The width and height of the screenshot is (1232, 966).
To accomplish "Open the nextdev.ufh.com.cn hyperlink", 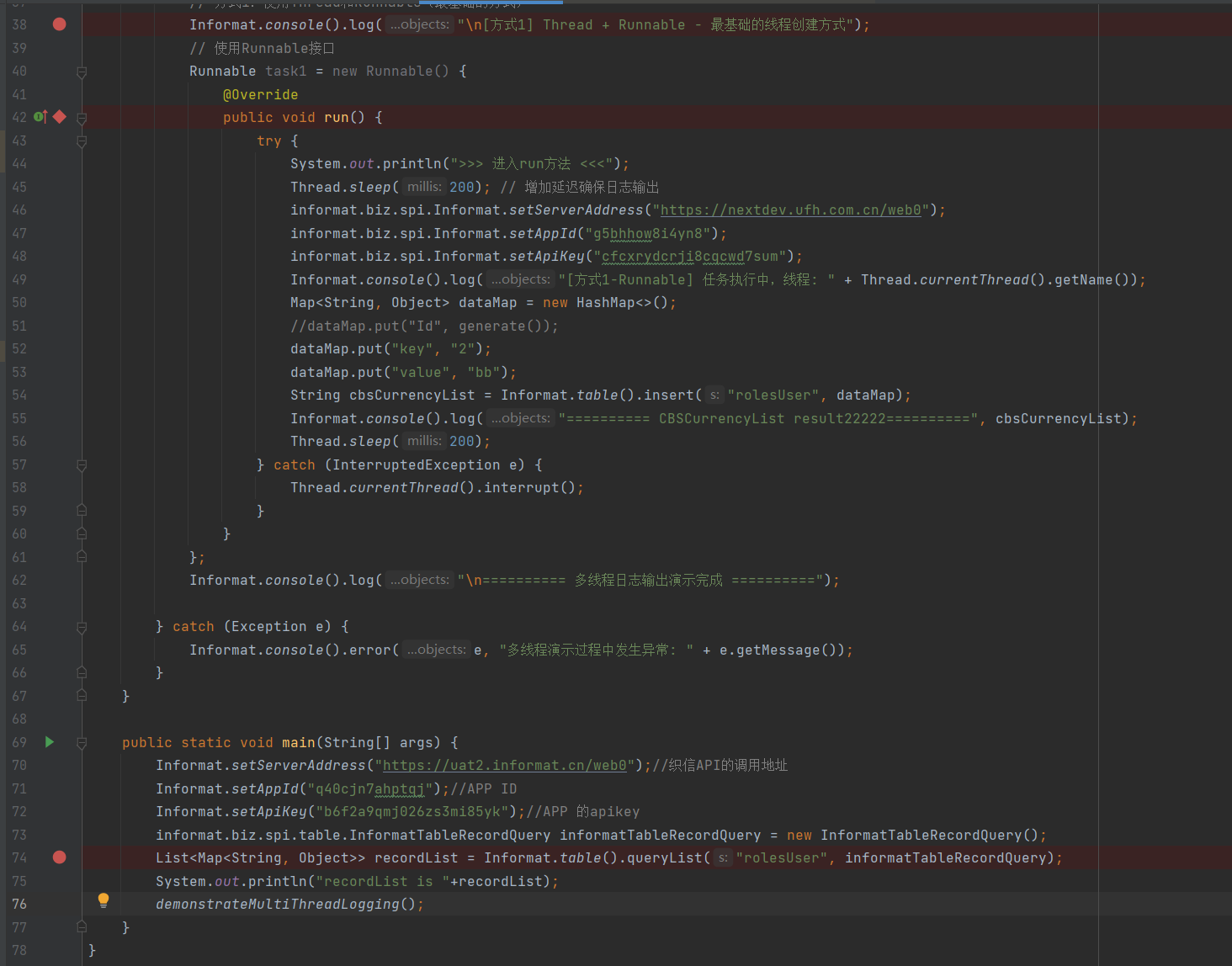I will [792, 210].
